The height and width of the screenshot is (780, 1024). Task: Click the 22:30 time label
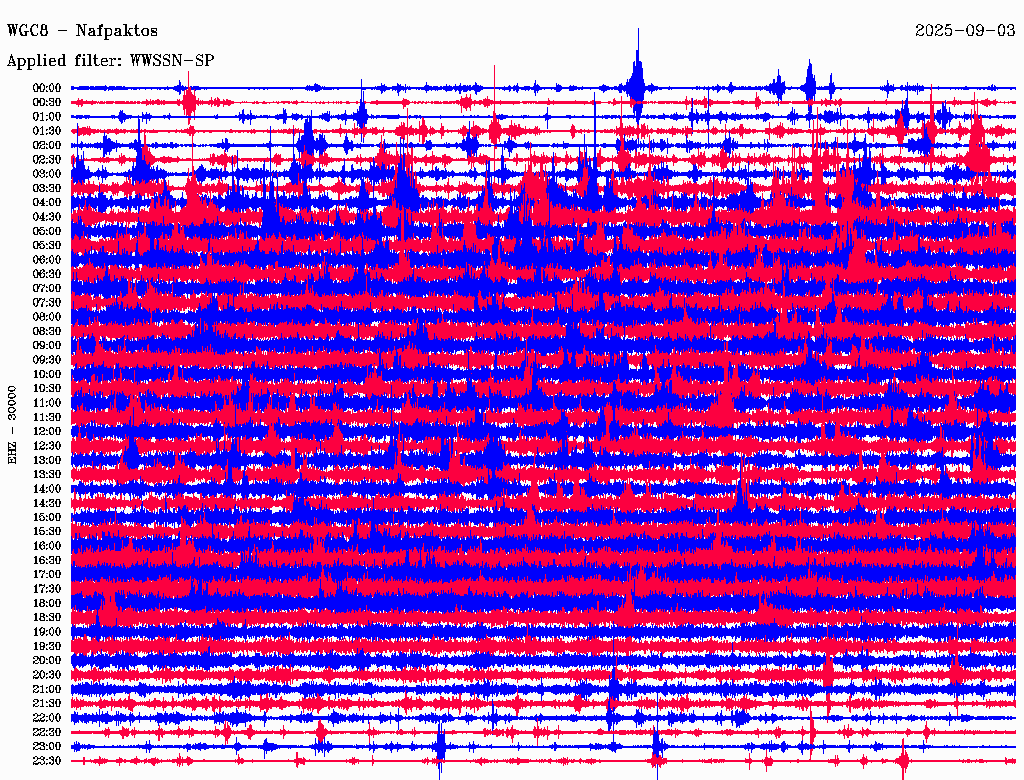(47, 732)
